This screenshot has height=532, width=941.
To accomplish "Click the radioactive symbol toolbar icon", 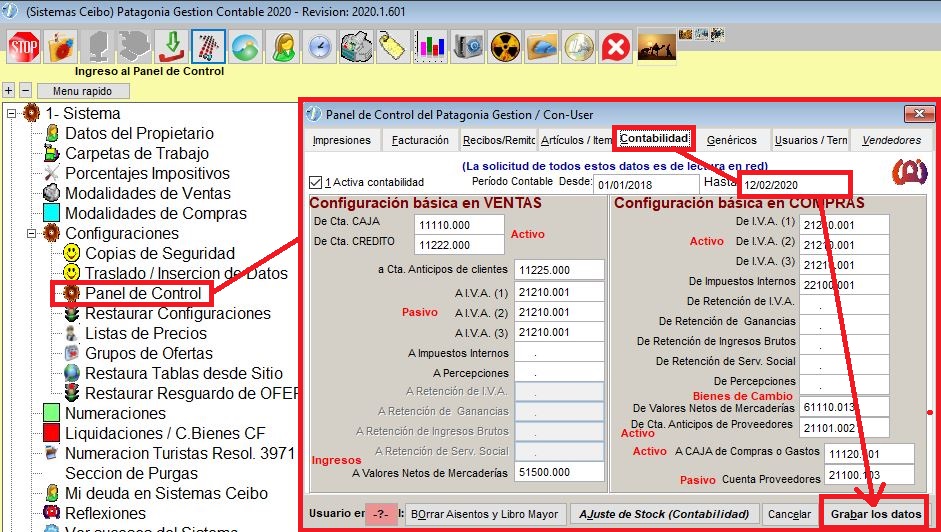I will pos(505,47).
